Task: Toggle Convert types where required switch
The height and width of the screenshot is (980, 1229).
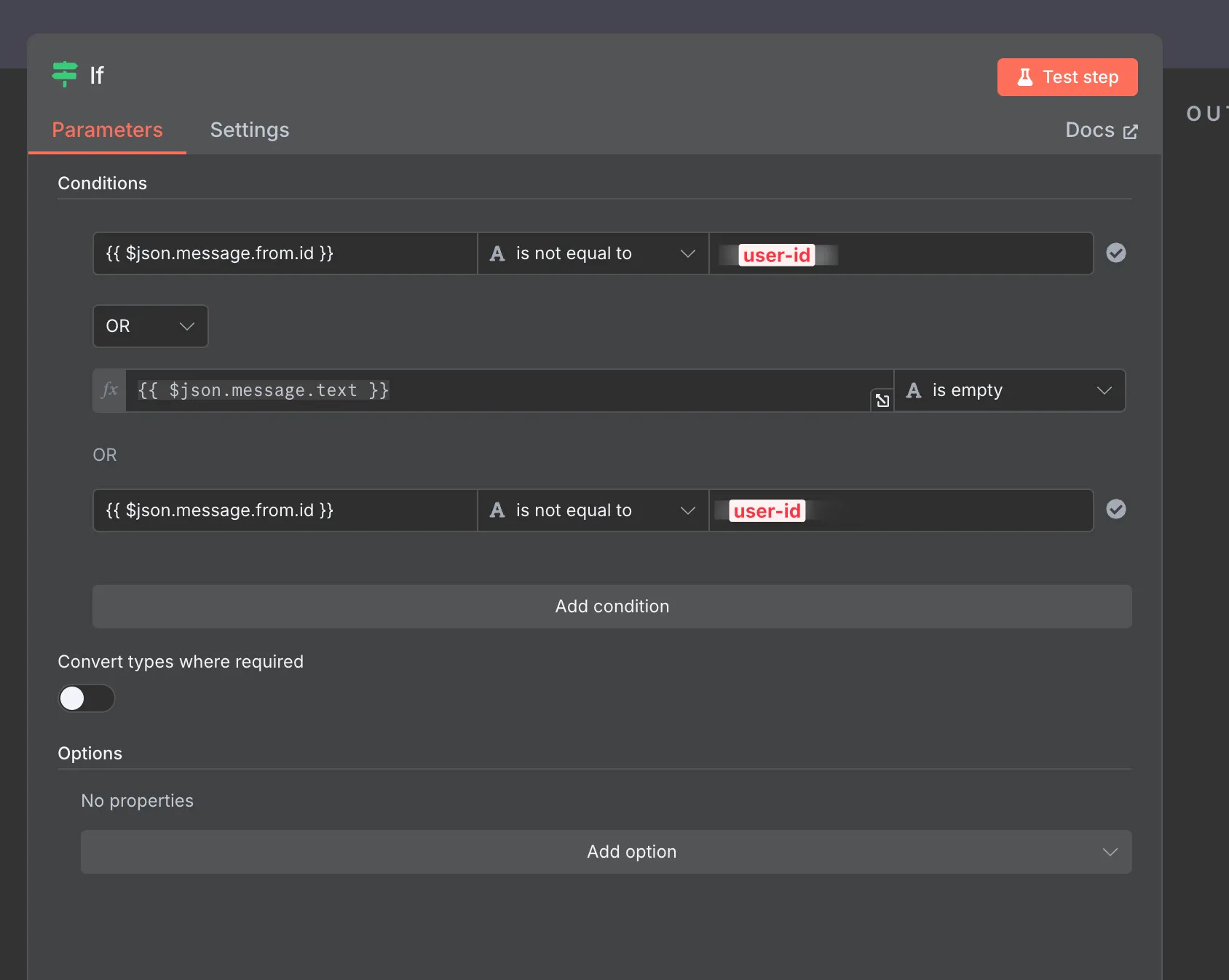Action: pos(87,698)
